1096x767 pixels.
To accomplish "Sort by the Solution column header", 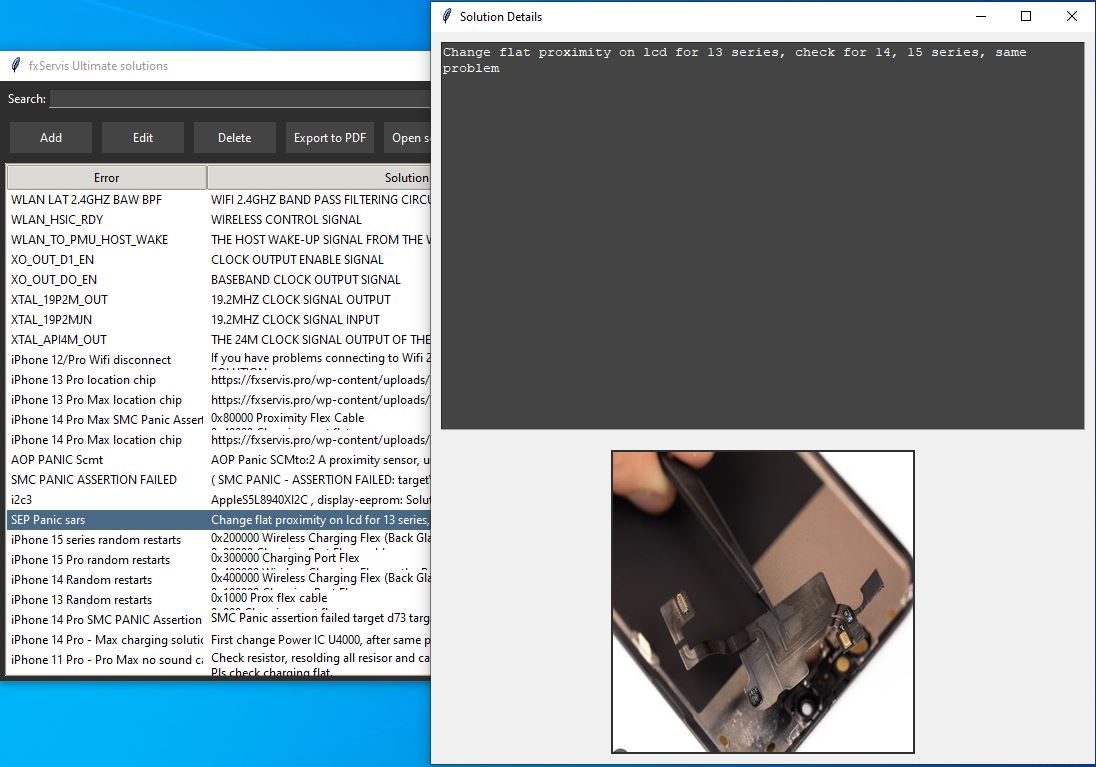I will point(319,178).
